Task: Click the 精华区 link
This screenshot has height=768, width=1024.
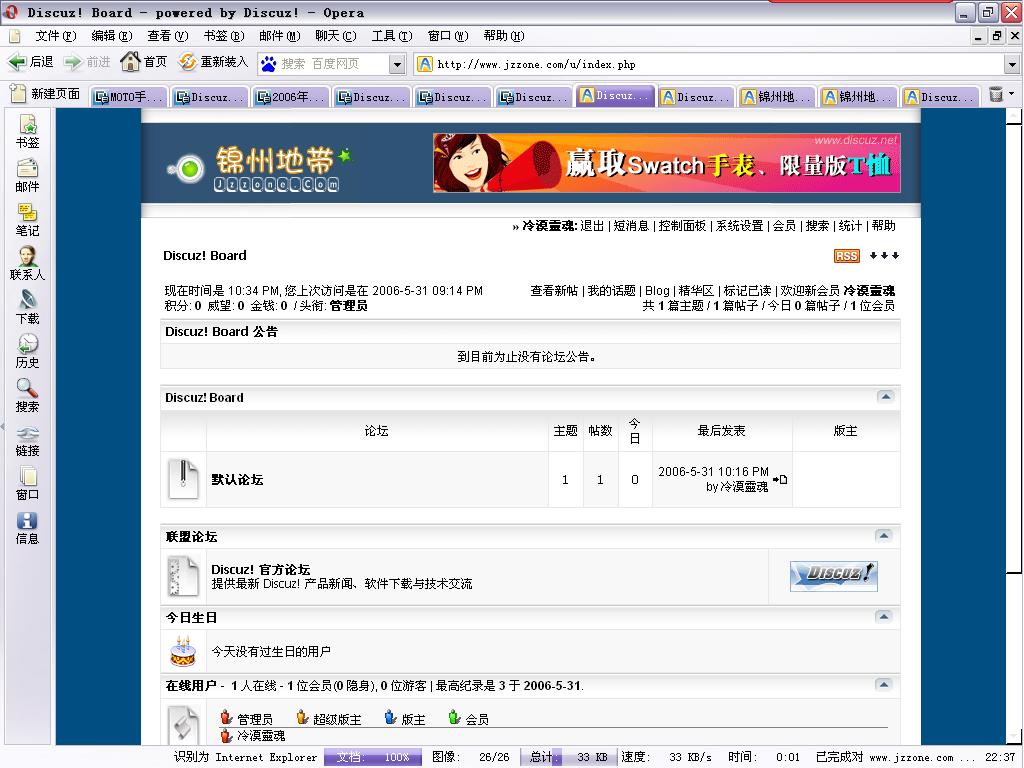Action: pyautogui.click(x=696, y=291)
